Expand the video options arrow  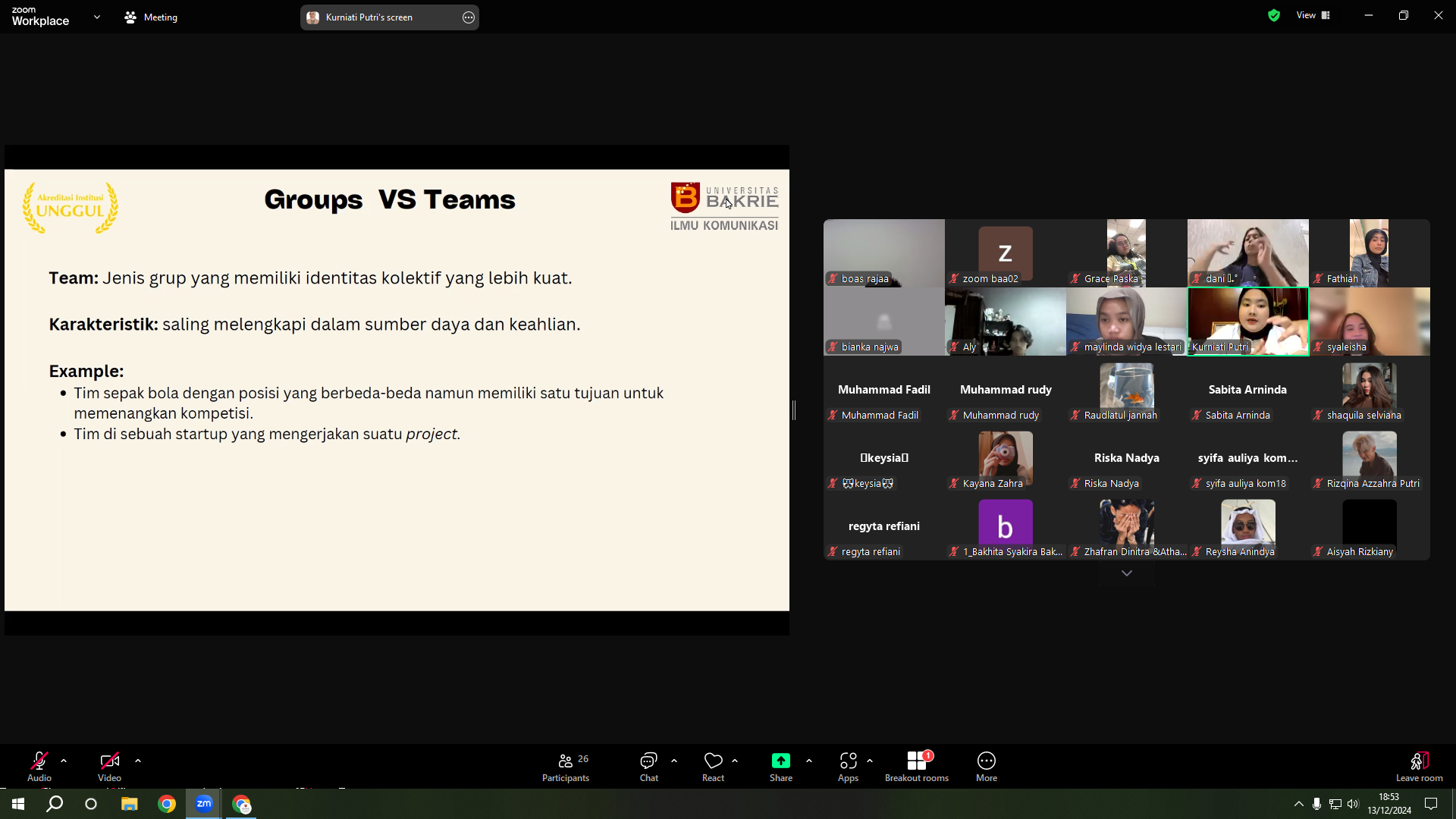[x=138, y=761]
